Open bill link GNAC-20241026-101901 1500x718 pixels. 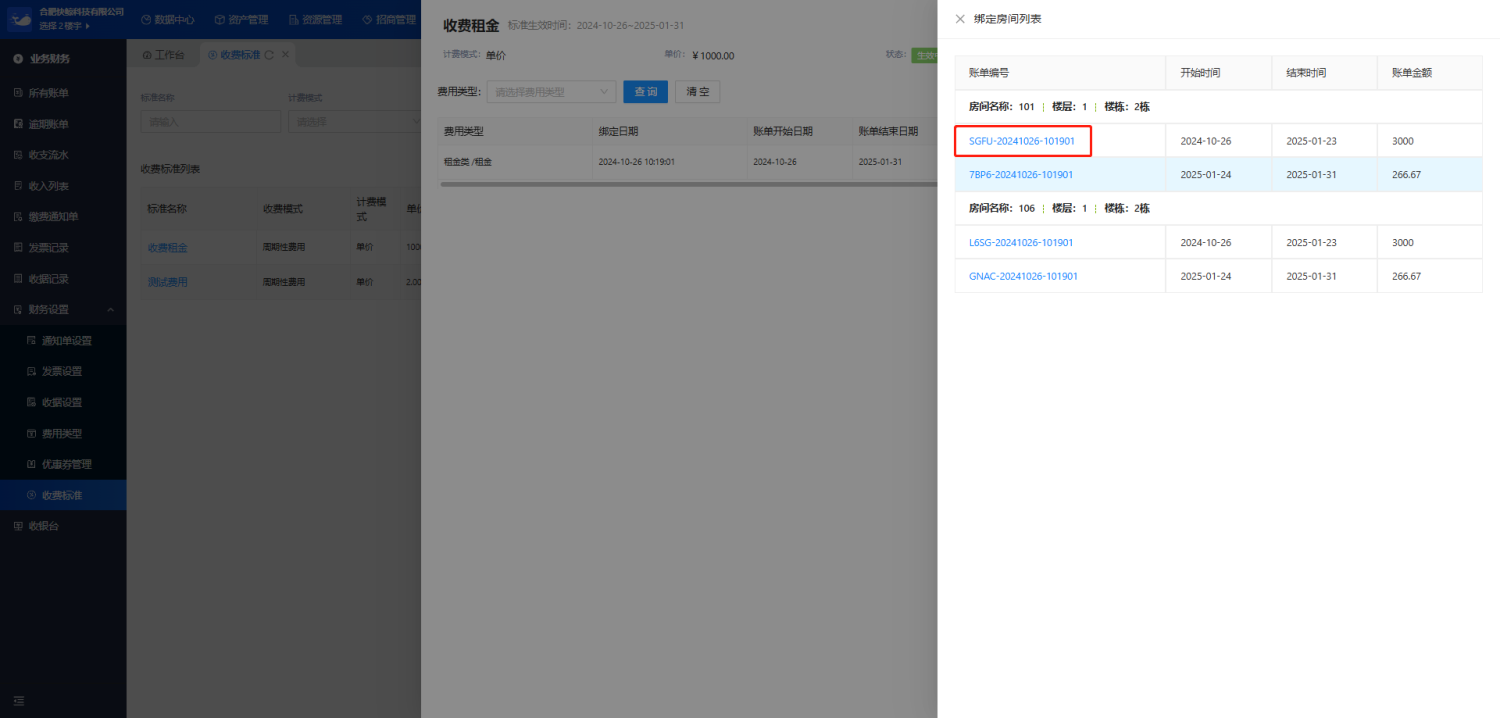pos(1023,276)
